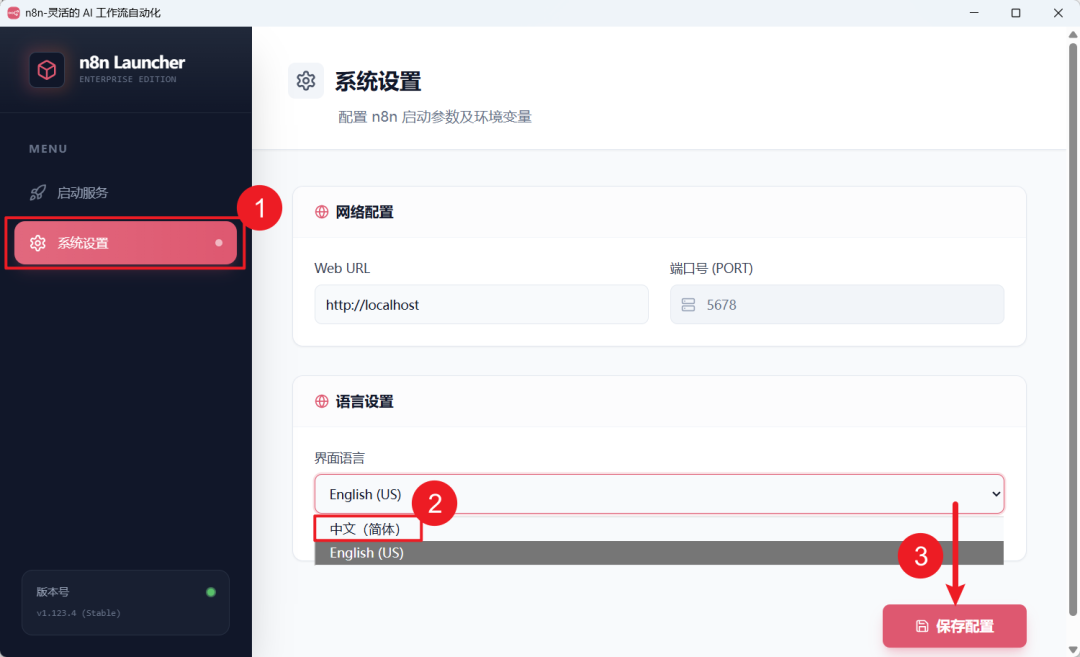The image size is (1080, 657).
Task: Click the vertical scrollbar on the right
Action: point(1072,329)
